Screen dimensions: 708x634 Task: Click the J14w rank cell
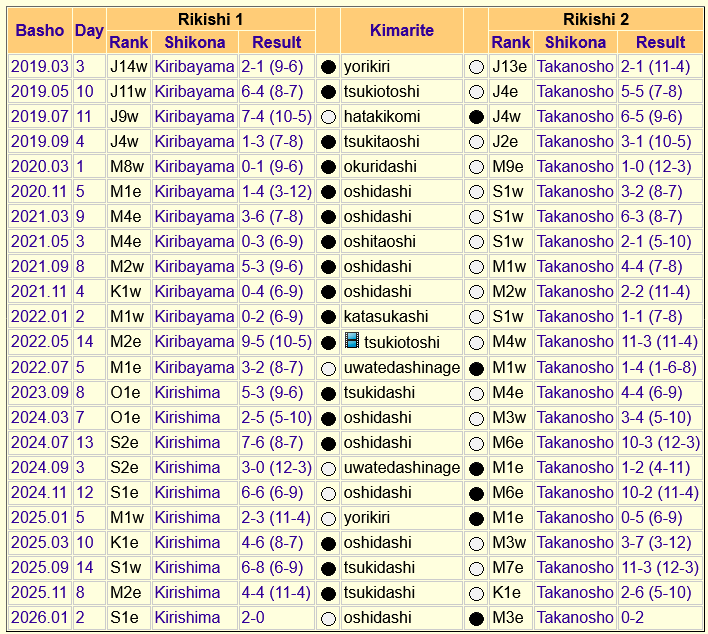[x=129, y=66]
